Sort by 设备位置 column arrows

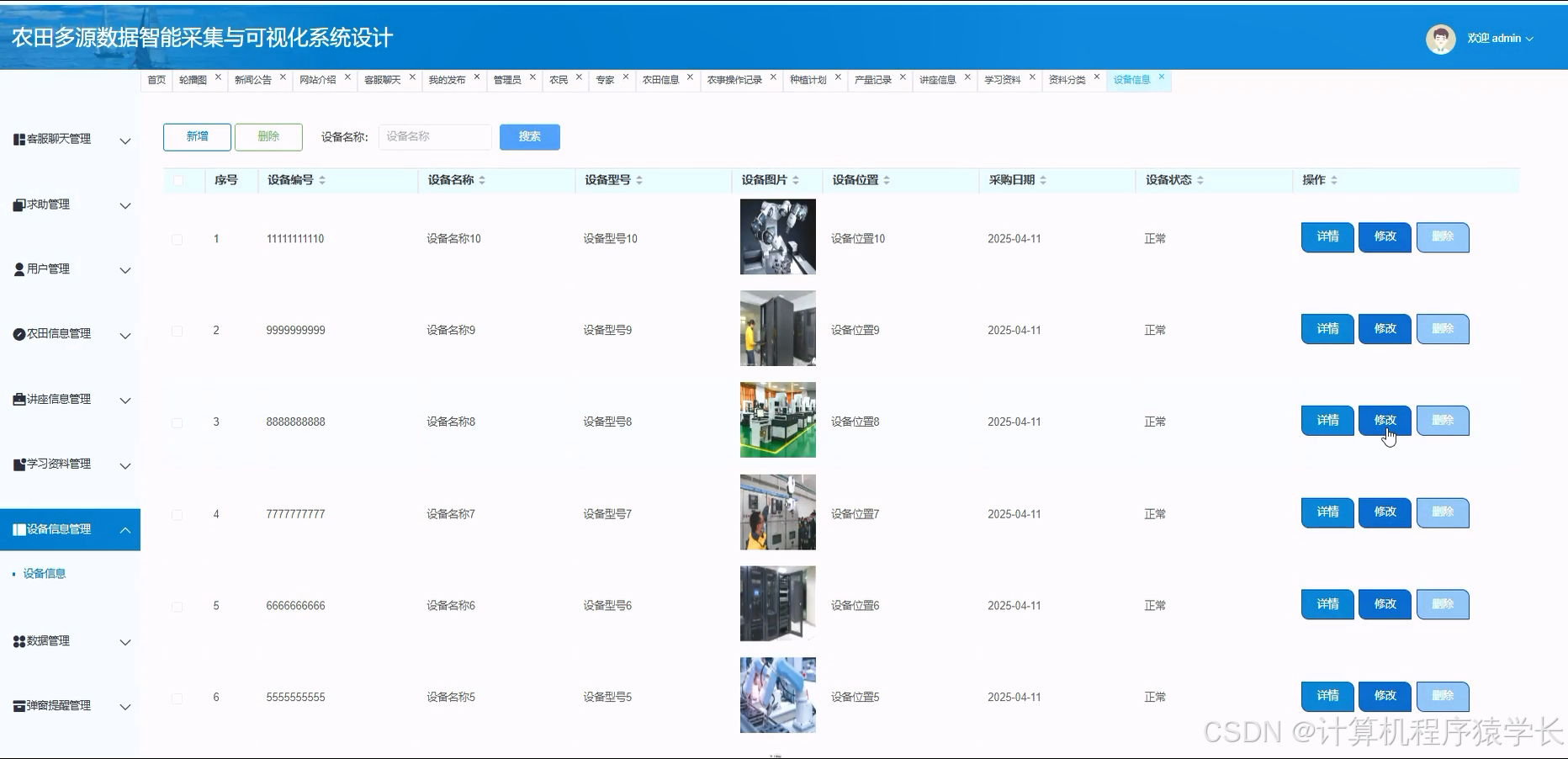(x=887, y=180)
